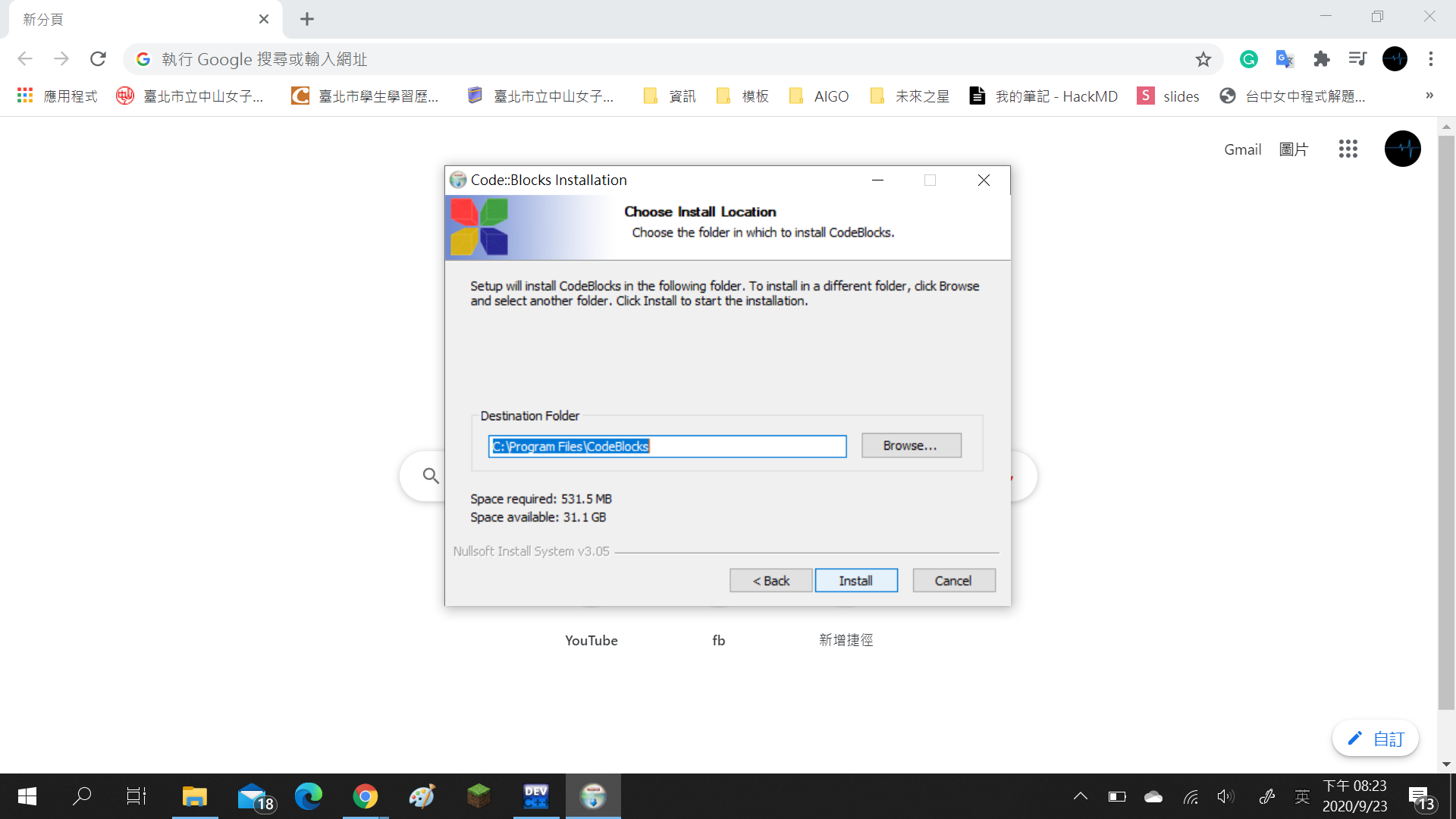
Task: Click the Browse... button
Action: click(911, 445)
